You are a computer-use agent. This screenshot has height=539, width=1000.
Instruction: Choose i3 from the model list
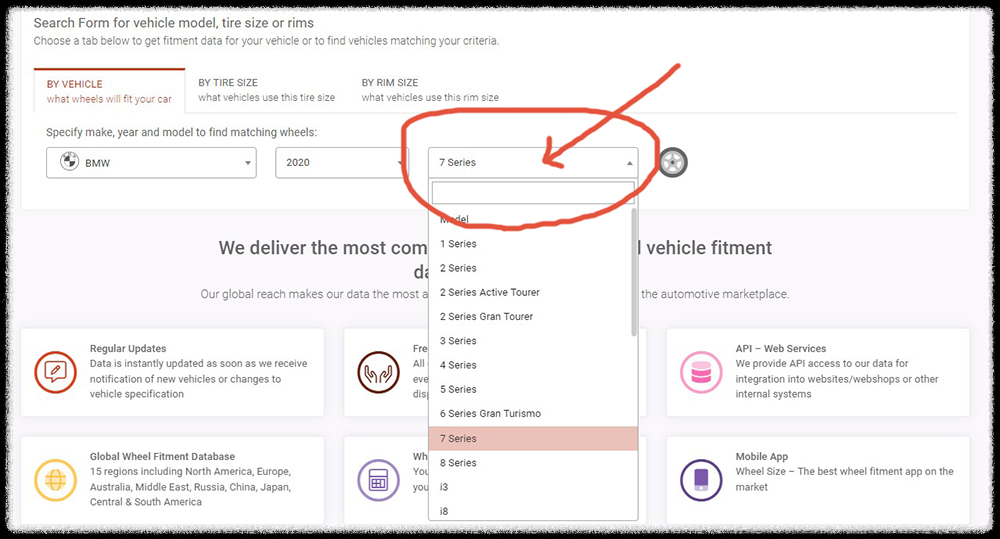tap(533, 487)
